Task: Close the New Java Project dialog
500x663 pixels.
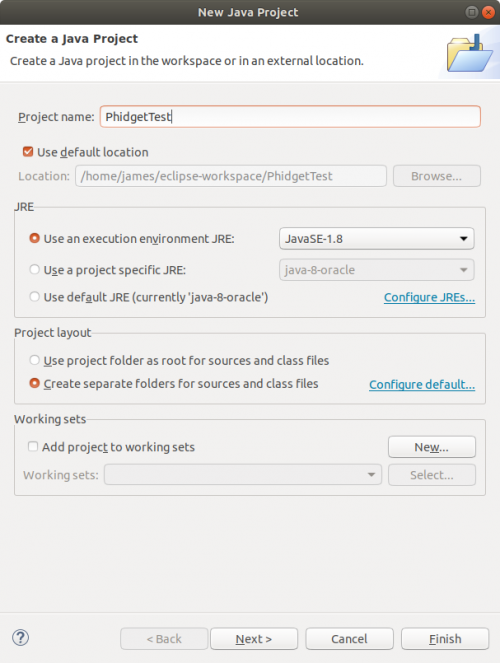Action: point(488,12)
